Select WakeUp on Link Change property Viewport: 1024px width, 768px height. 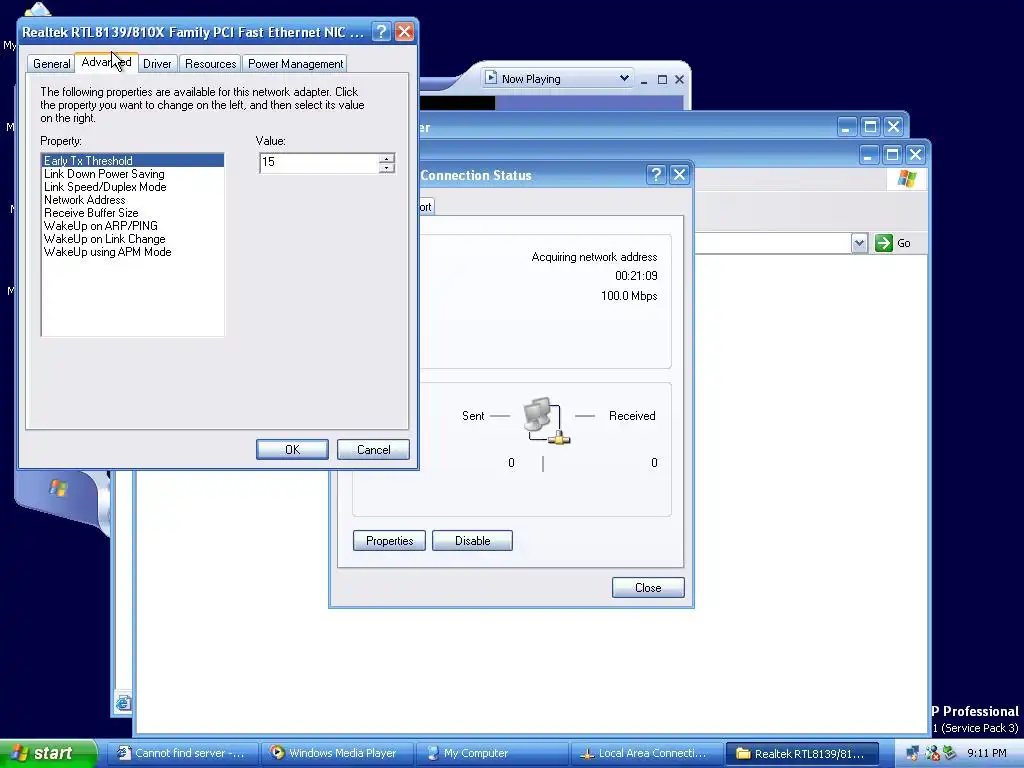tap(133, 239)
